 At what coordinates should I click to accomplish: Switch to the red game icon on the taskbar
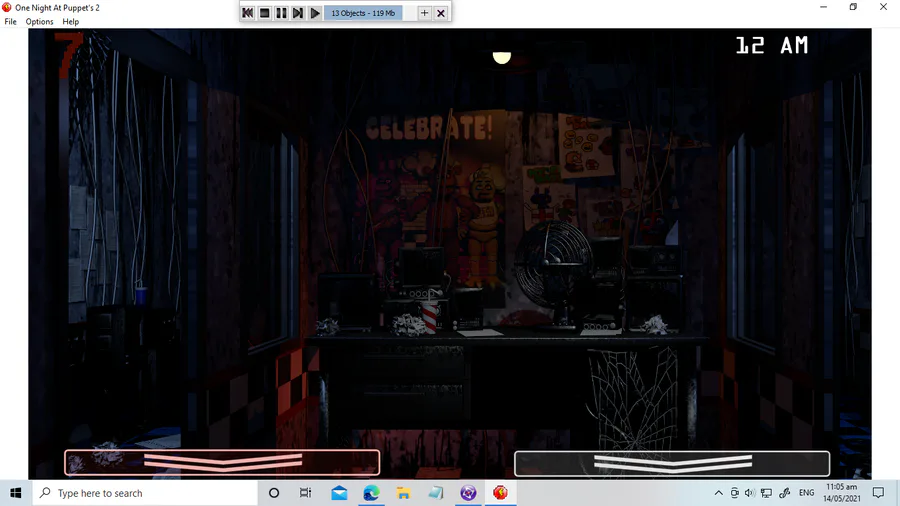501,493
